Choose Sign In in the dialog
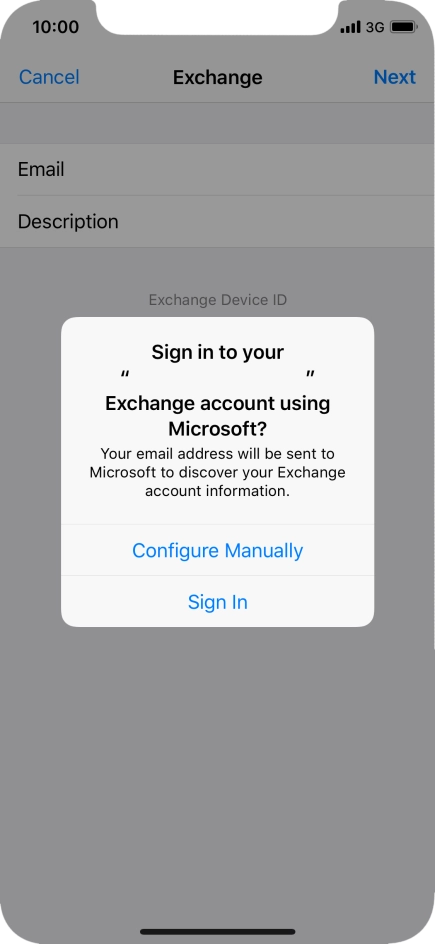The height and width of the screenshot is (944, 435). (217, 602)
